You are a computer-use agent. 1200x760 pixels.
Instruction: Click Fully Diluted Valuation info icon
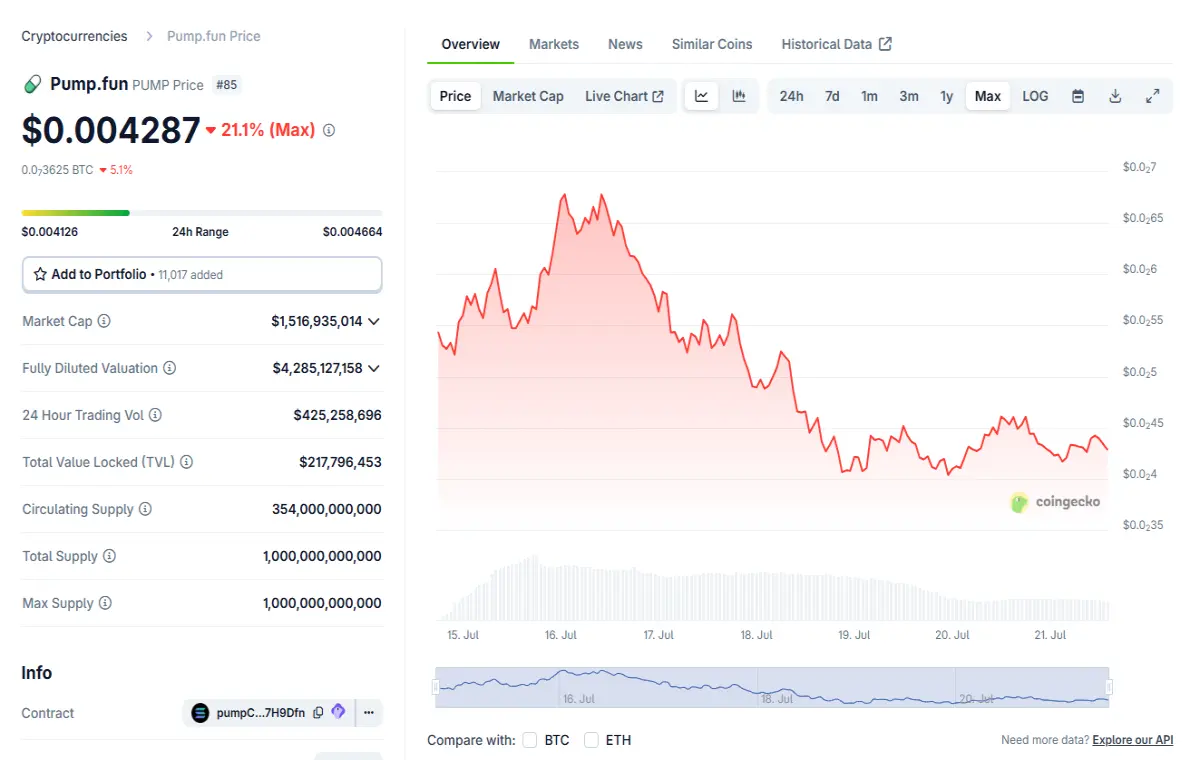(x=169, y=368)
